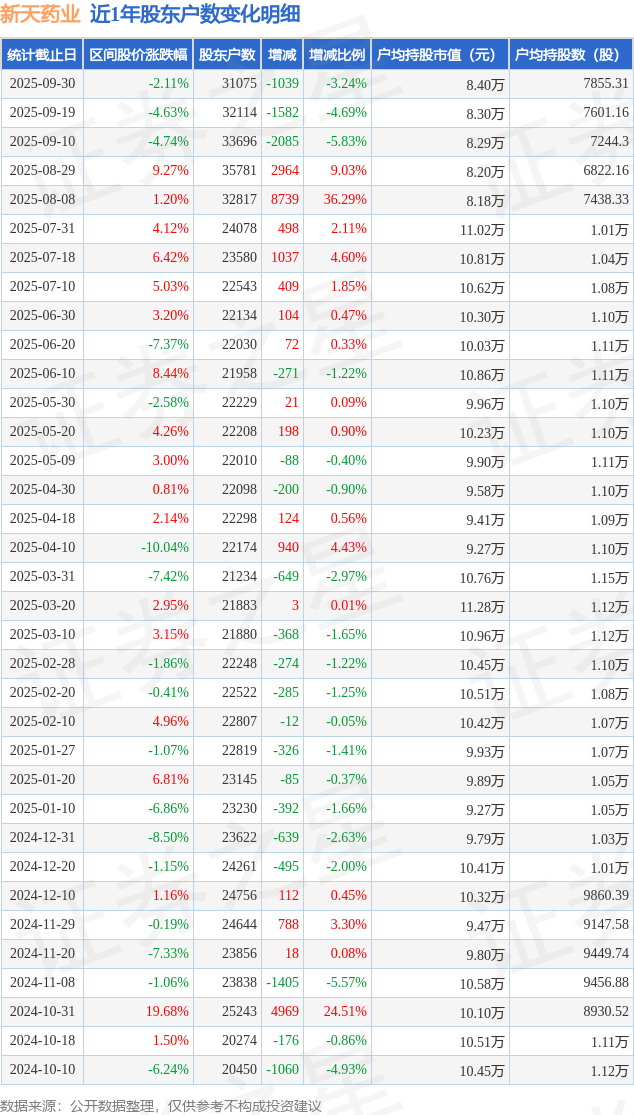Click the 户均持股数(股) column header
The width and height of the screenshot is (634, 1115).
570,55
